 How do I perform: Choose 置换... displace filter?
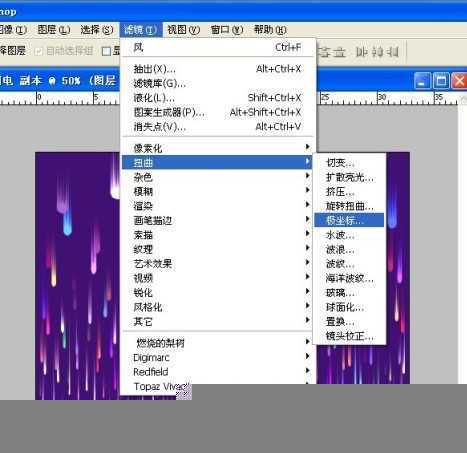tap(349, 322)
